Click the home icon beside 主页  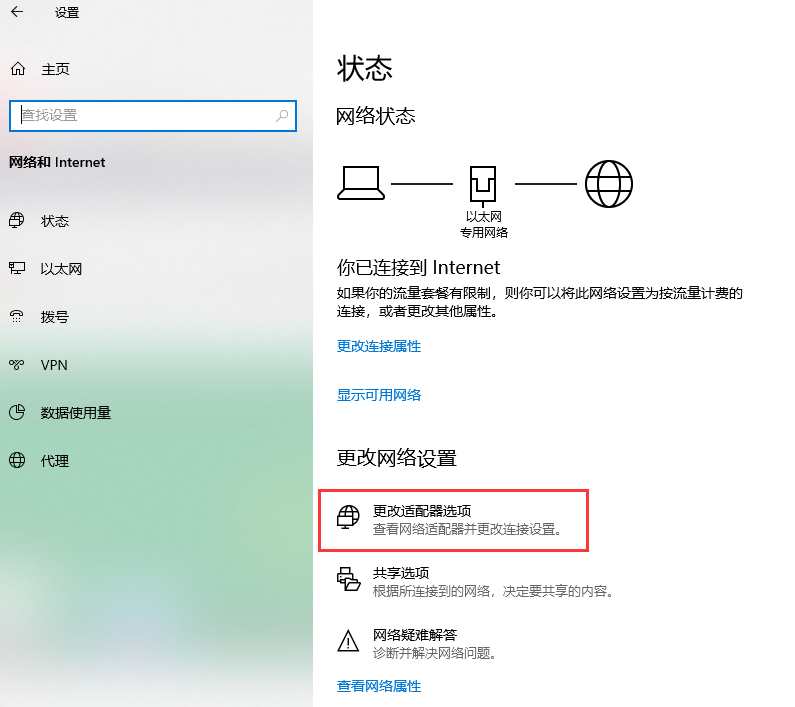[18, 68]
